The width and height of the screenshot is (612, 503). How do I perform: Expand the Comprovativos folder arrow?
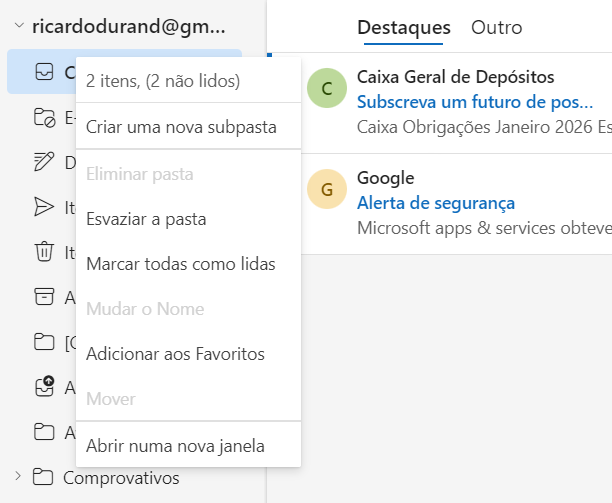[18, 476]
